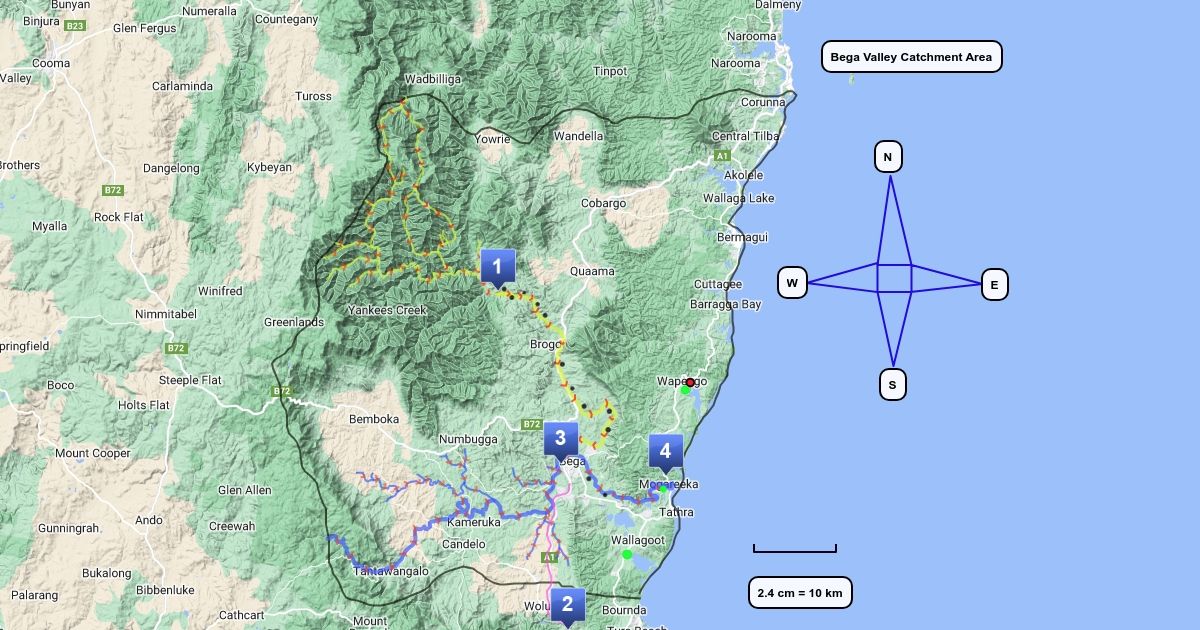The image size is (1200, 630).
Task: Select the S compass label
Action: 892,384
